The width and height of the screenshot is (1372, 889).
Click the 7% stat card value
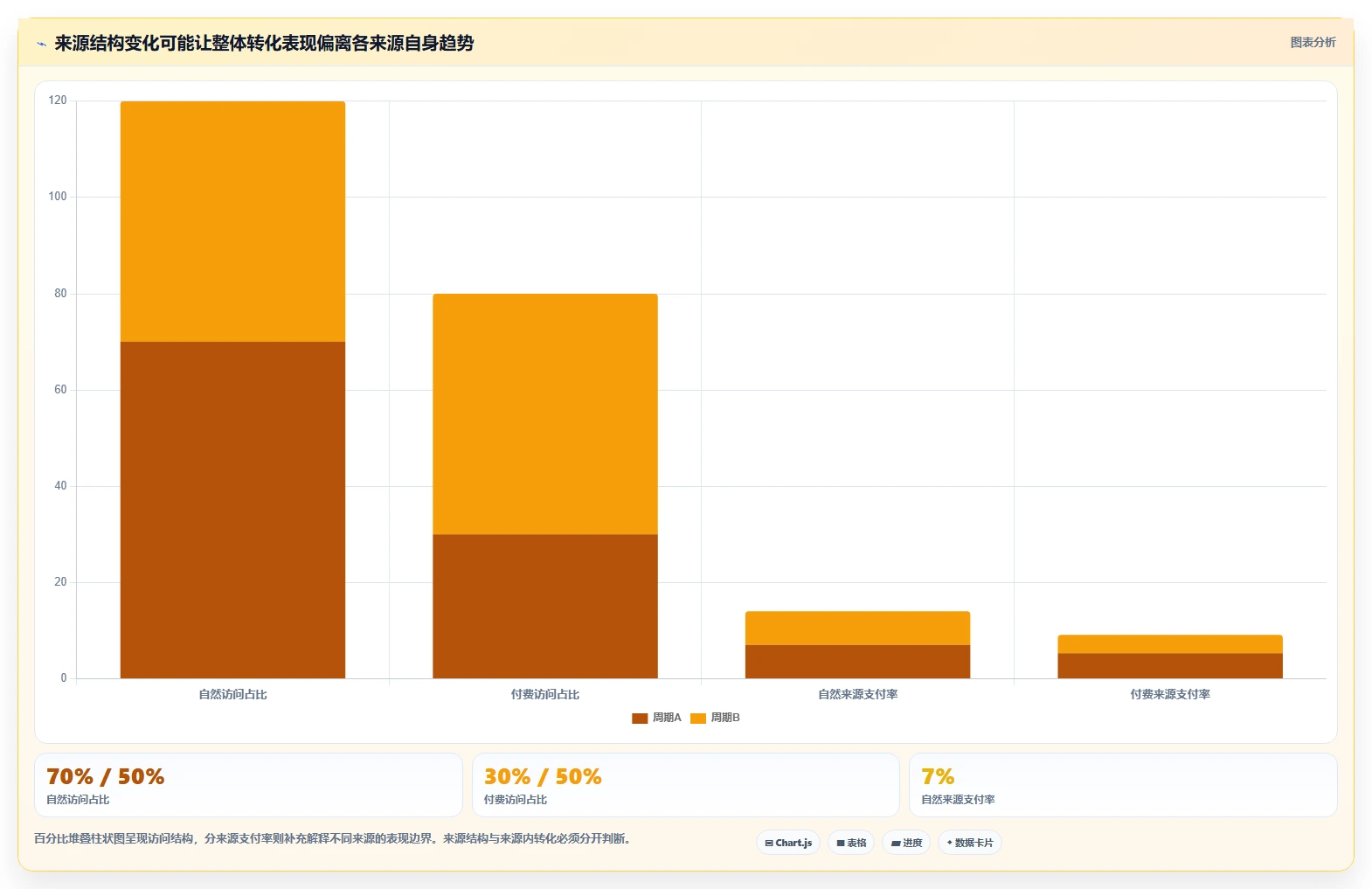click(938, 776)
